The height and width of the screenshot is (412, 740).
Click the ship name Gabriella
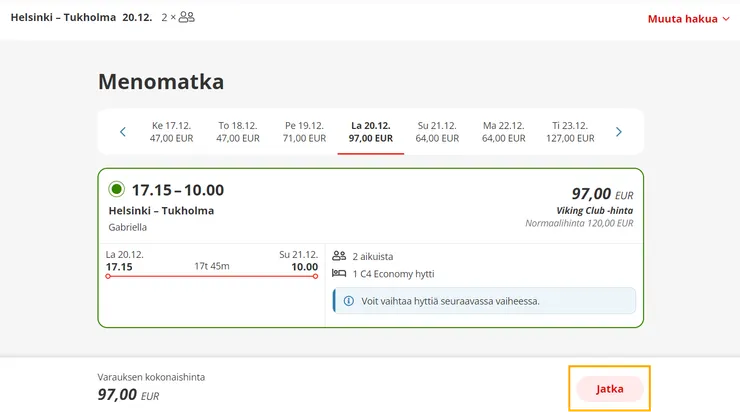127,227
